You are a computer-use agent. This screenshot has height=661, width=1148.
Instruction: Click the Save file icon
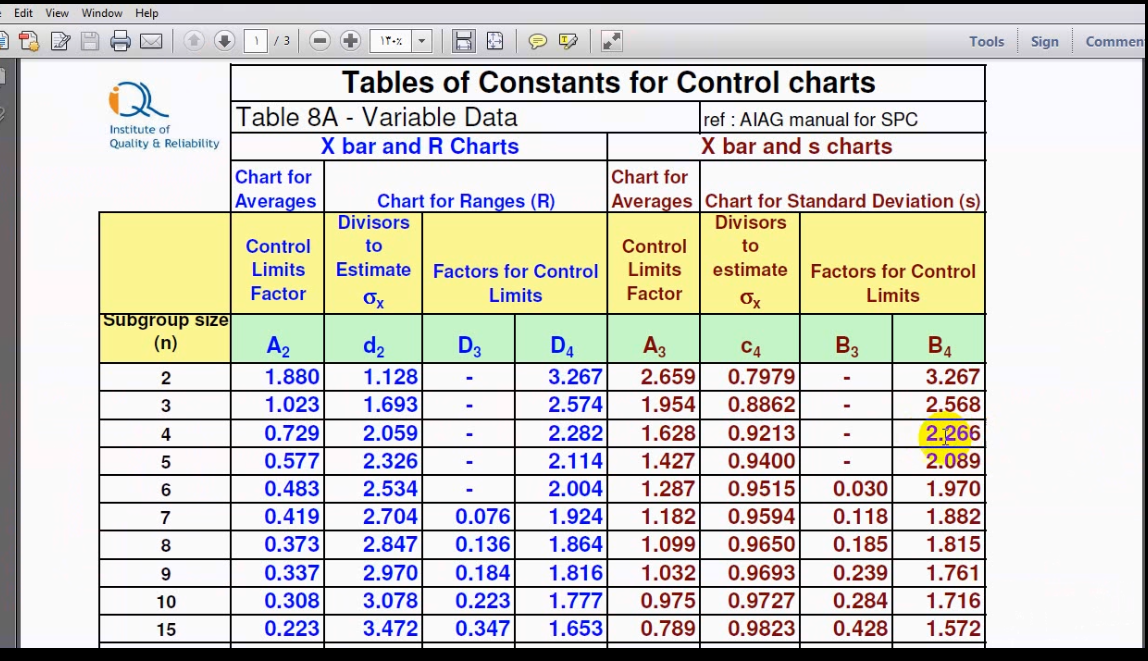[91, 41]
